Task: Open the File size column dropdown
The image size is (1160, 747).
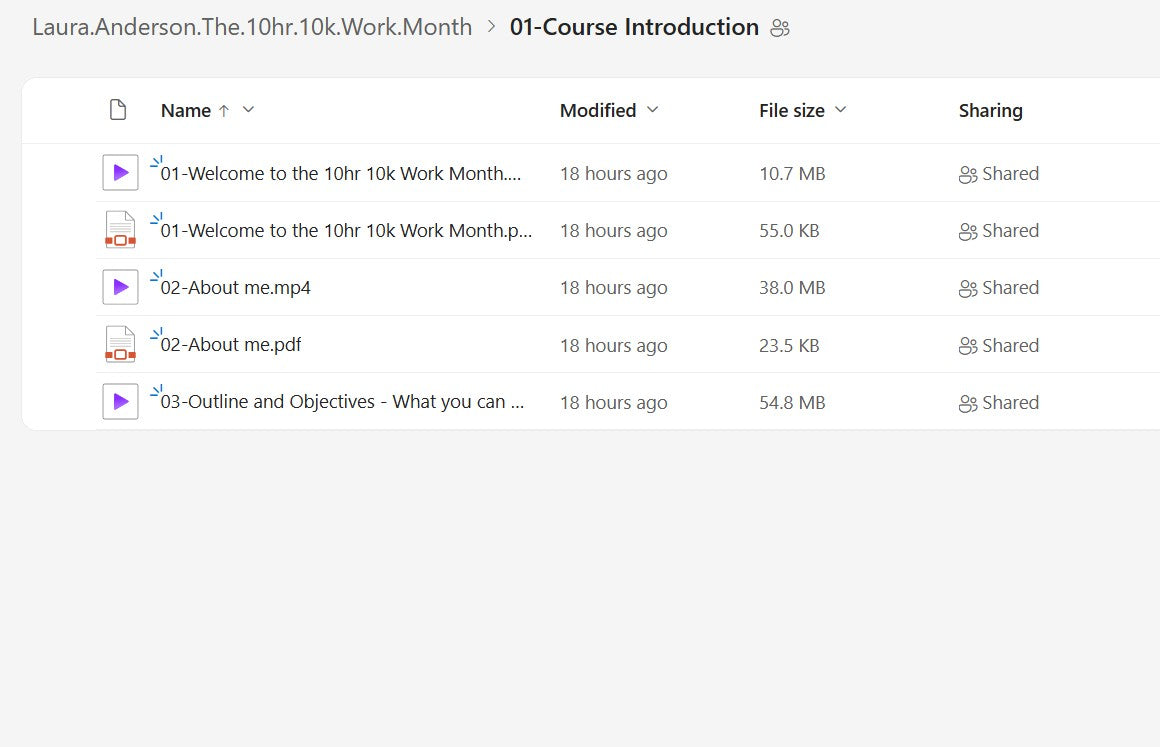Action: pos(840,110)
